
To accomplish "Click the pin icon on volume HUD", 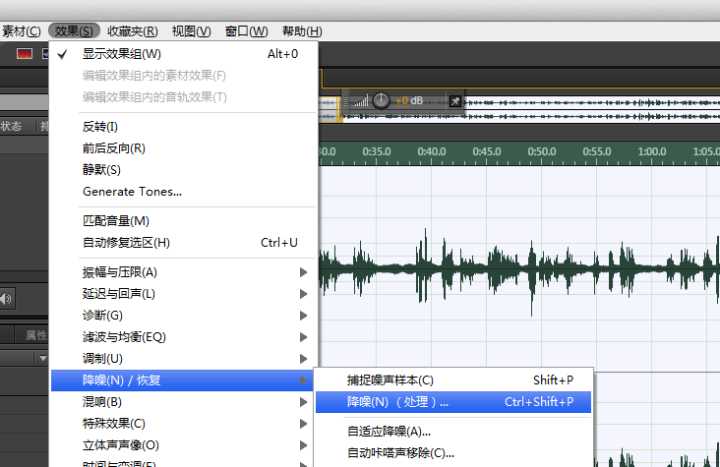I will point(455,101).
